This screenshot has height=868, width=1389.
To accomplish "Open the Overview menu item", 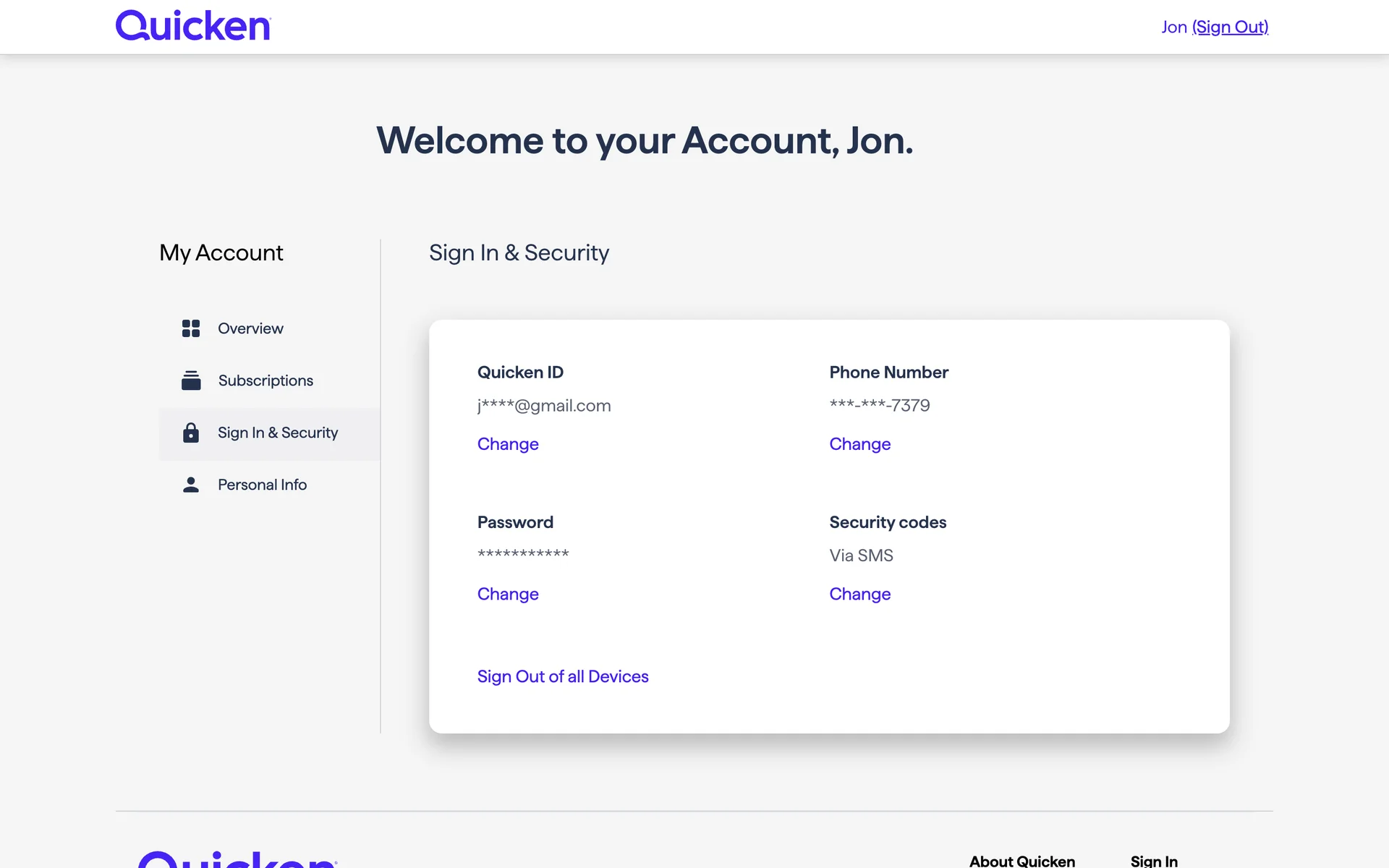I will tap(250, 328).
